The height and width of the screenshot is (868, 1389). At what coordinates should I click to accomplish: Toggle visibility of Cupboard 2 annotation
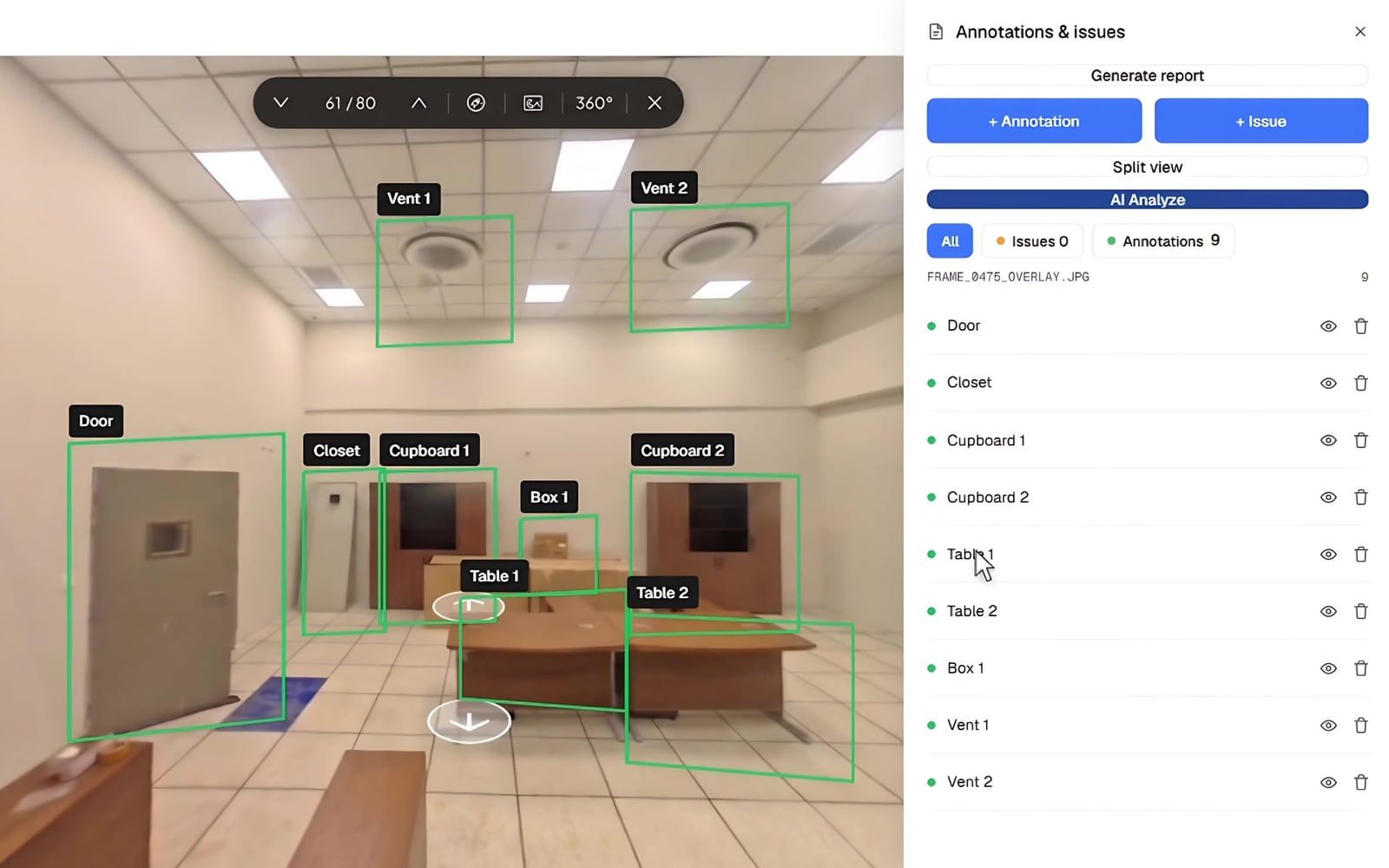(x=1328, y=497)
